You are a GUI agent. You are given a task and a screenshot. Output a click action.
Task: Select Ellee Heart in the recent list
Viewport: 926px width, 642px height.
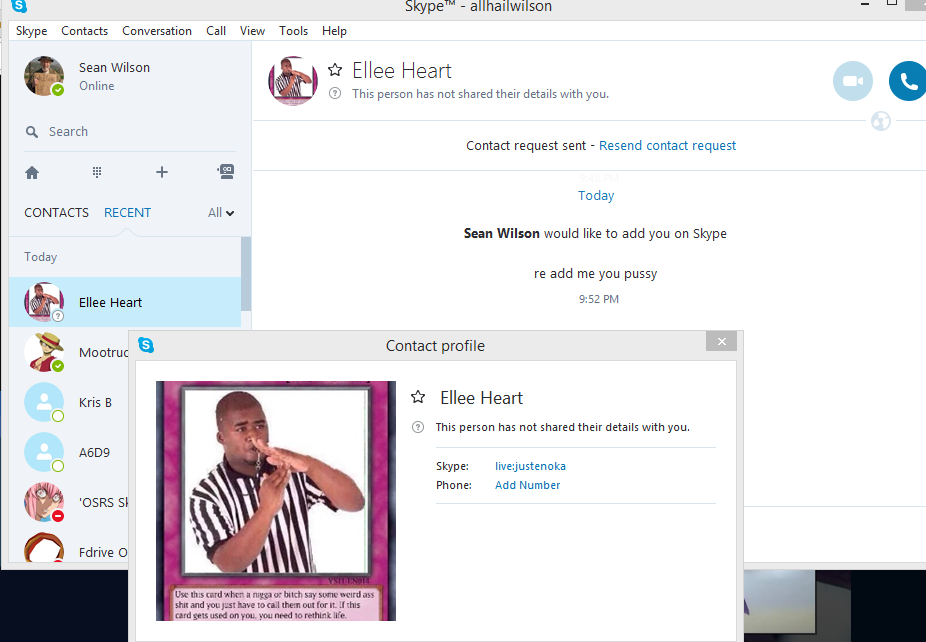(x=125, y=302)
